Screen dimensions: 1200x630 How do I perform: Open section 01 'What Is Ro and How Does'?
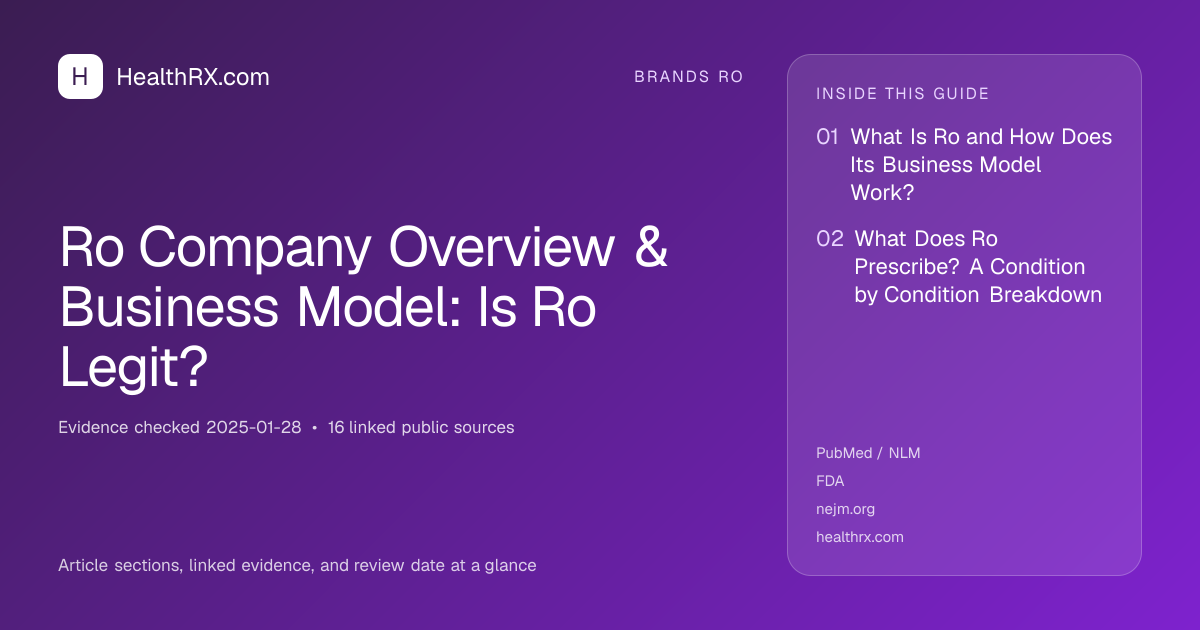981,165
